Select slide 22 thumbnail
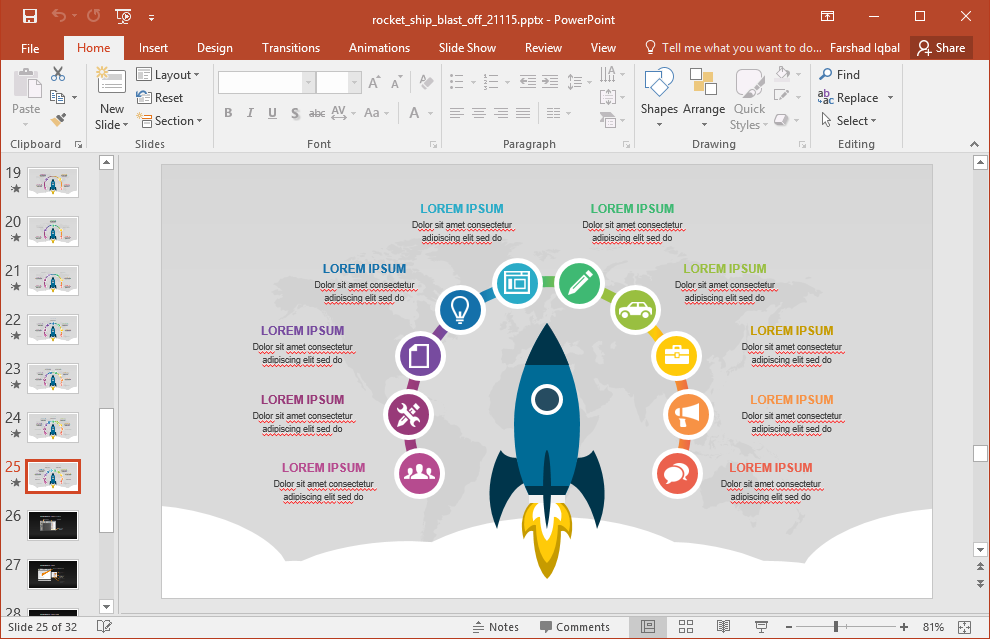 [53, 329]
